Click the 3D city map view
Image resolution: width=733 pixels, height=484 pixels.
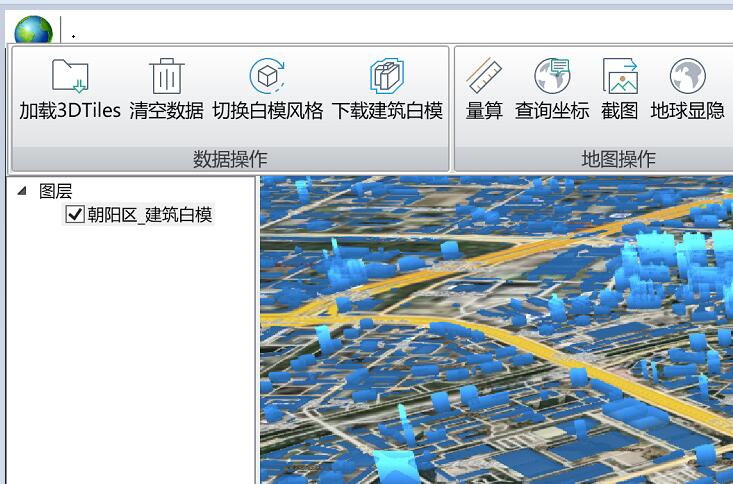(496, 330)
